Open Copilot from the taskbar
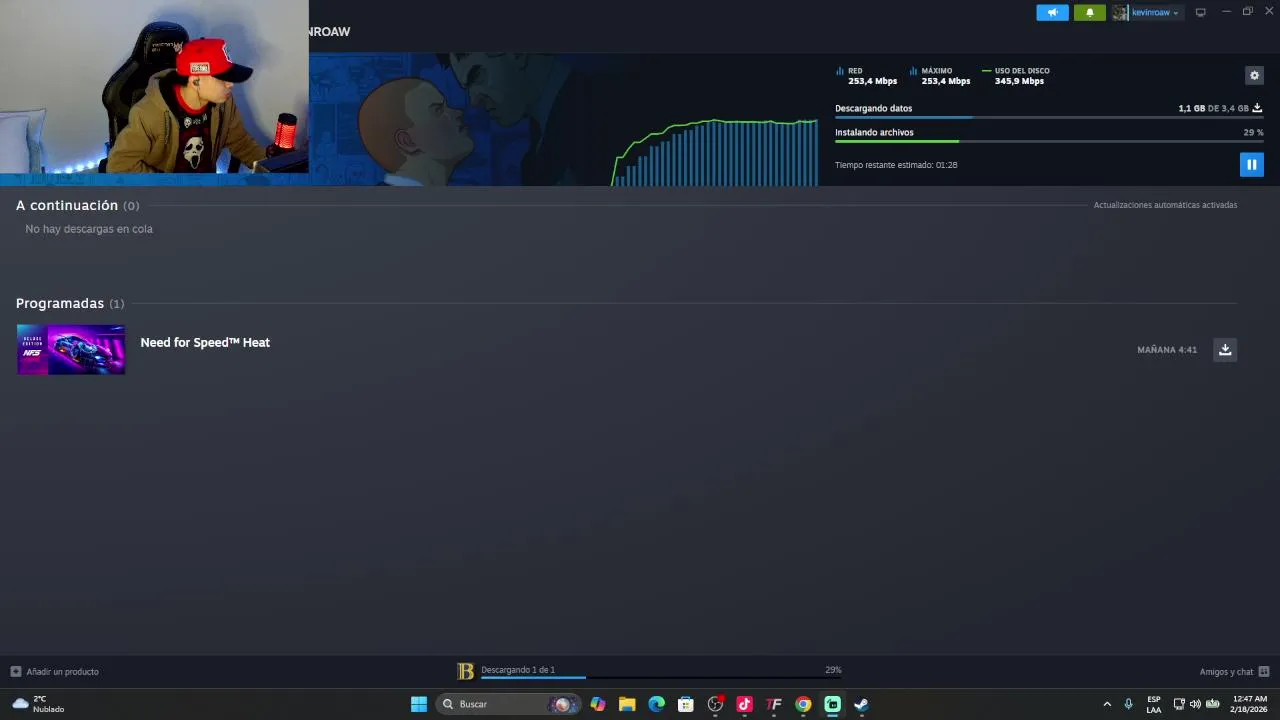The height and width of the screenshot is (720, 1280). click(598, 704)
